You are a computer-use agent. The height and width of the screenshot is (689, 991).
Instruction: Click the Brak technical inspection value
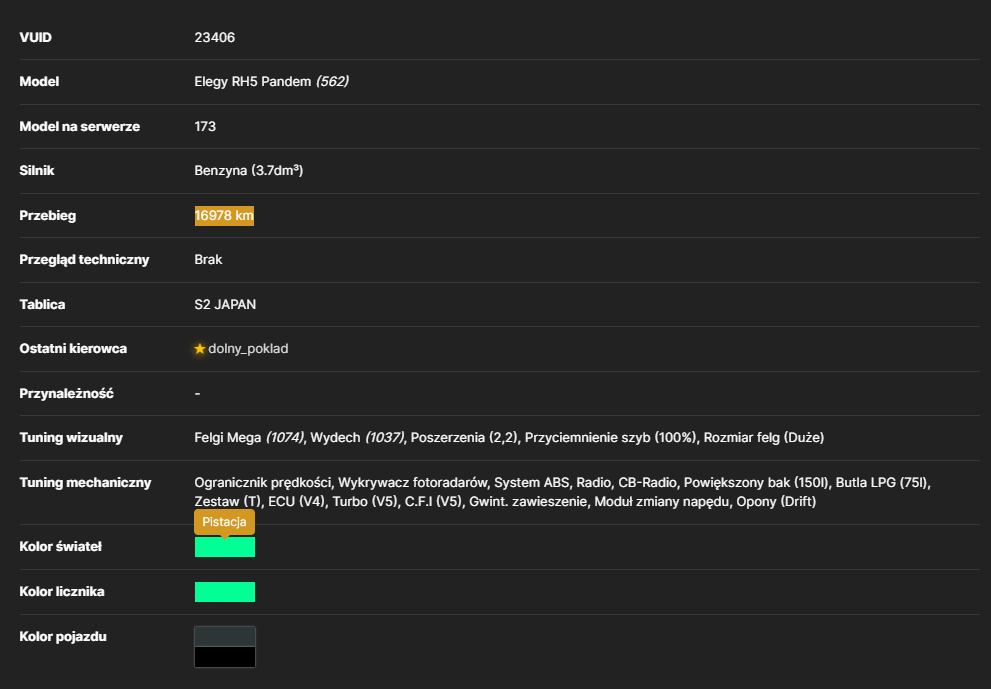[209, 260]
